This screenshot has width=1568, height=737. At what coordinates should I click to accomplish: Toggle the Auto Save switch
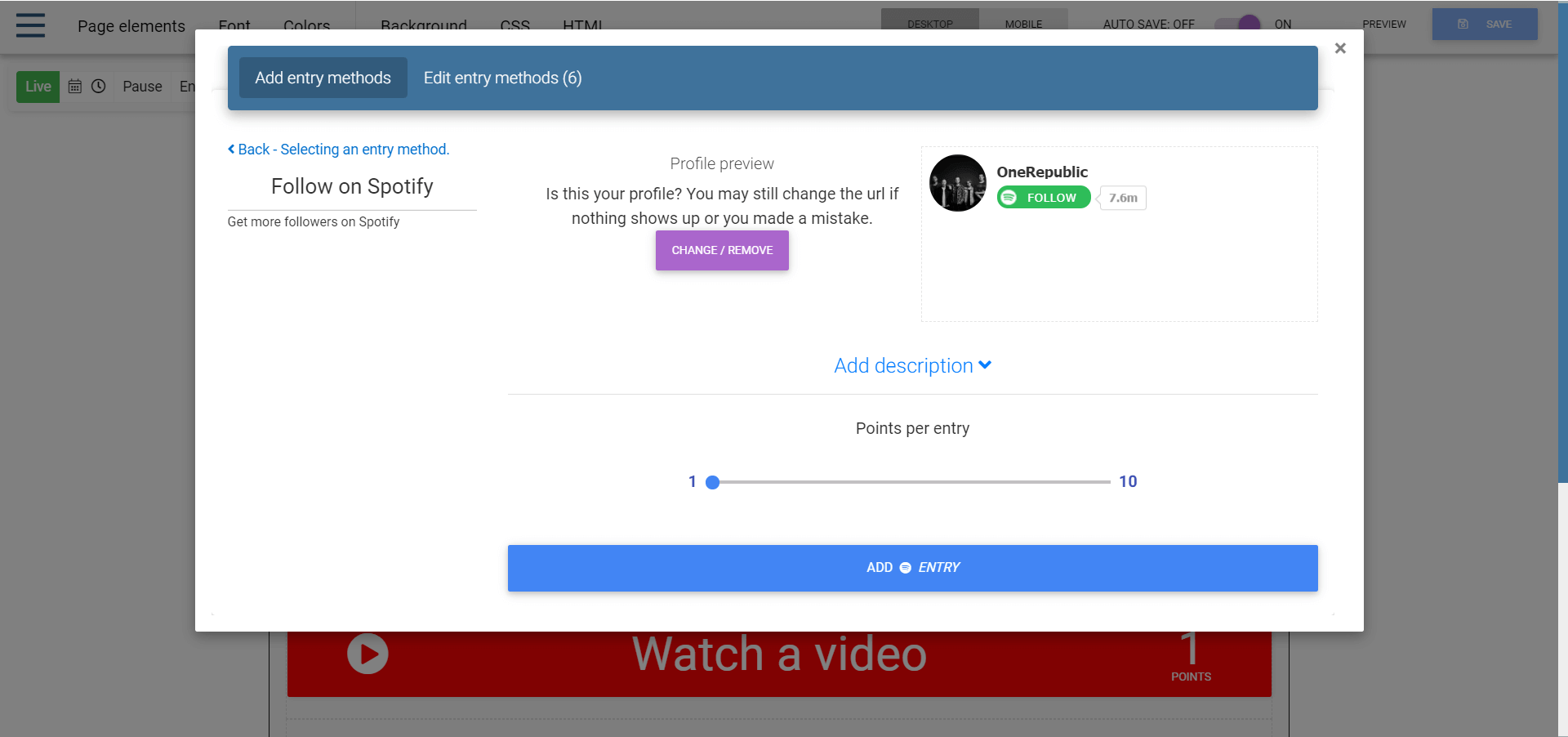1238,24
